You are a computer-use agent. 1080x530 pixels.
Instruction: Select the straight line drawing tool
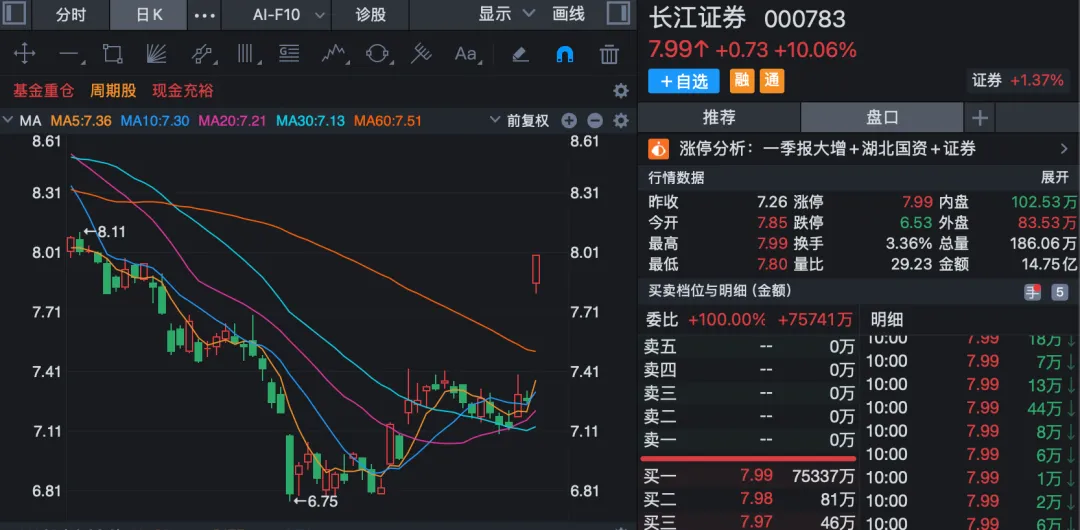point(70,54)
